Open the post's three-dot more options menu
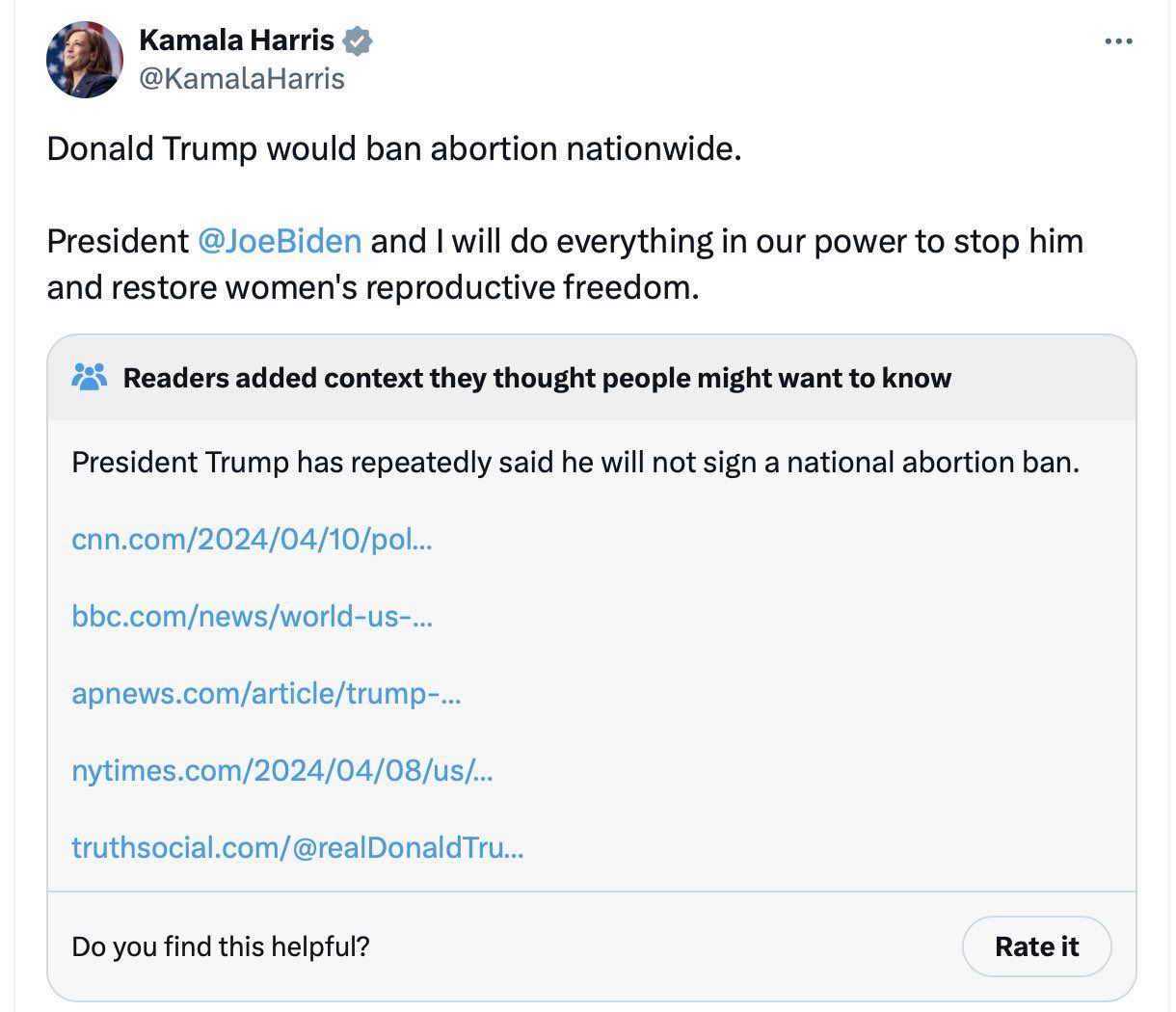 pyautogui.click(x=1118, y=41)
